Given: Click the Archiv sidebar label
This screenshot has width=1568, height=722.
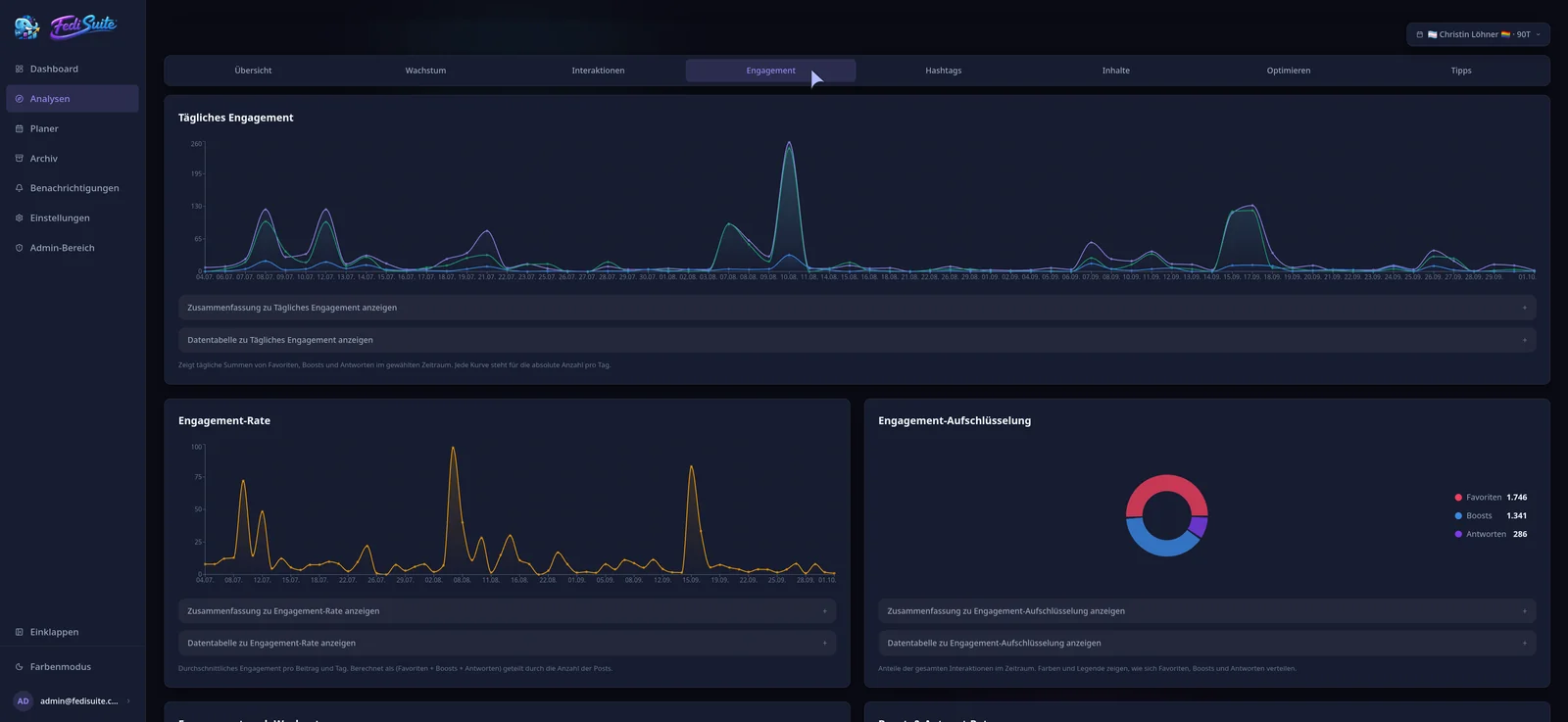Looking at the screenshot, I should click(x=44, y=159).
